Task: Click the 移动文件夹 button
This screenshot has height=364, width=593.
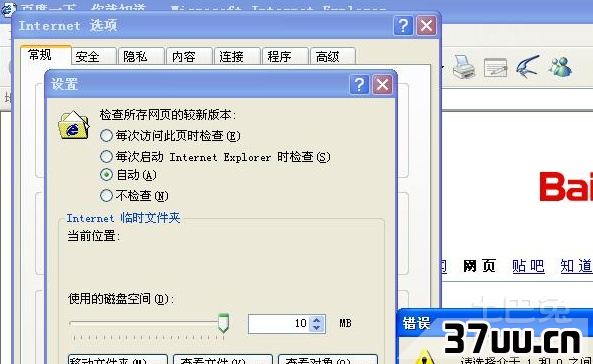Action: 118,359
